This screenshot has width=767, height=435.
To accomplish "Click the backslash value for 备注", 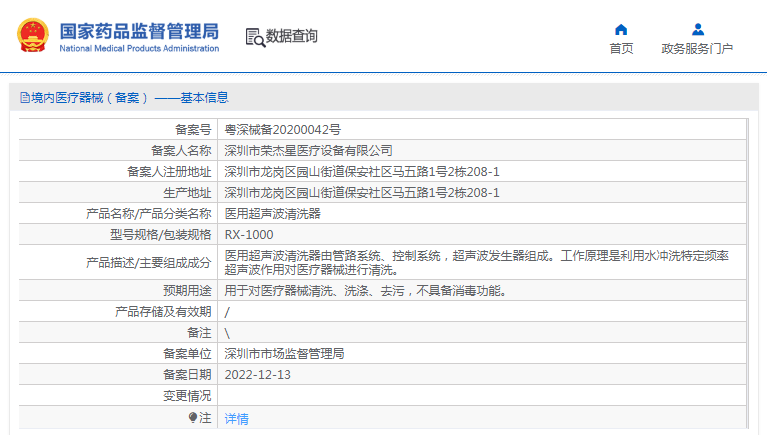I will (x=227, y=333).
